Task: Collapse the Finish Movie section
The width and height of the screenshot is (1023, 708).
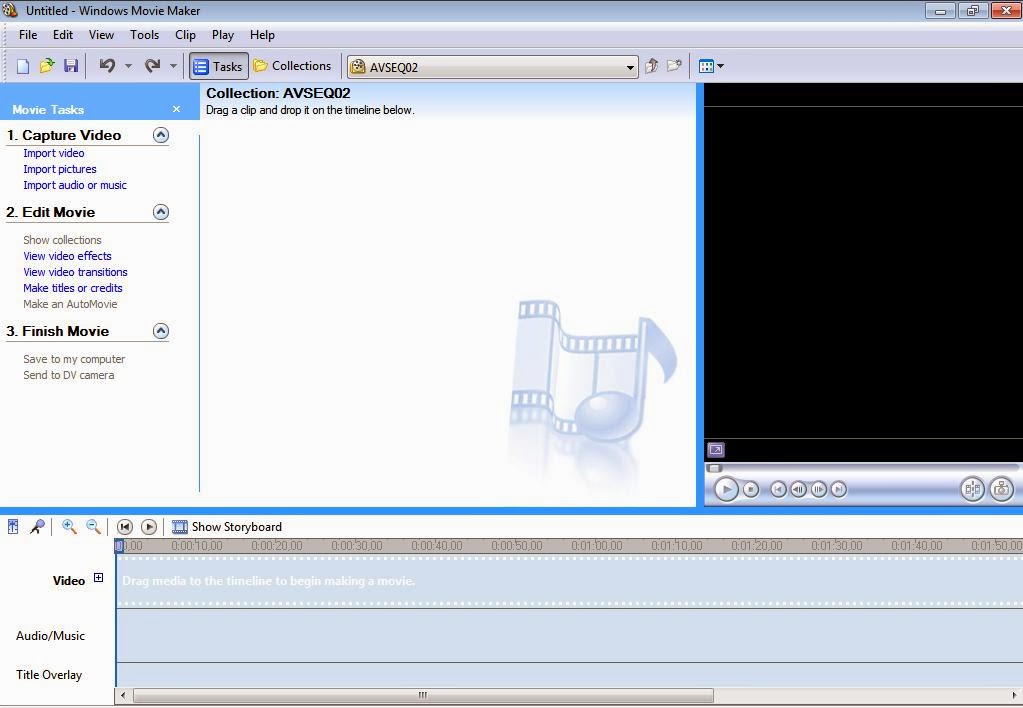Action: (x=160, y=331)
